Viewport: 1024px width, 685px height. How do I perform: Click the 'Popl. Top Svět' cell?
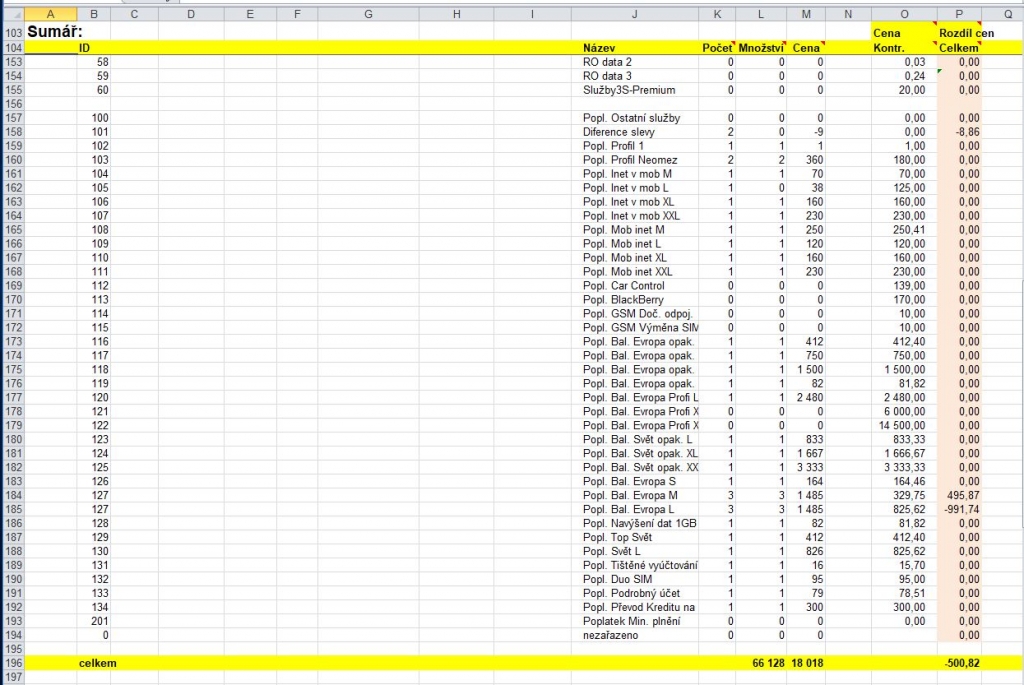[x=634, y=537]
